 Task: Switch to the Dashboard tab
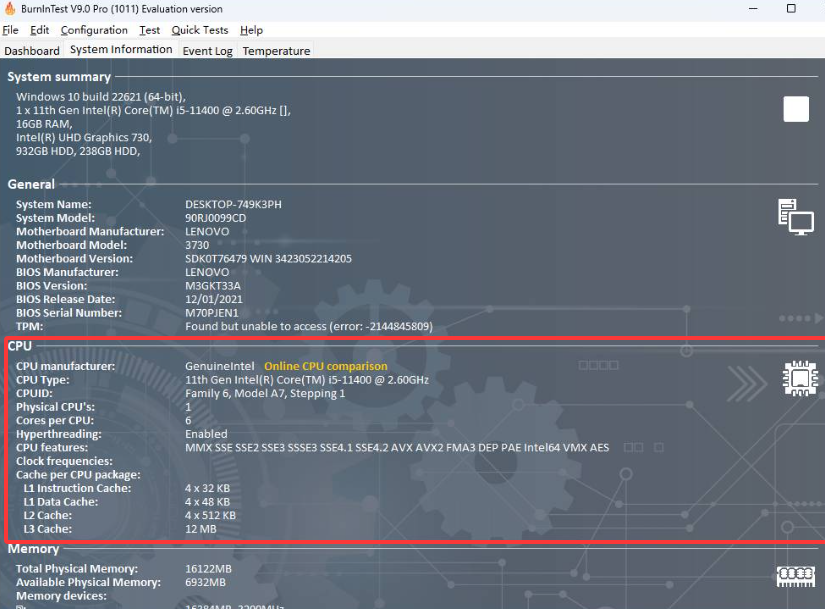click(32, 51)
